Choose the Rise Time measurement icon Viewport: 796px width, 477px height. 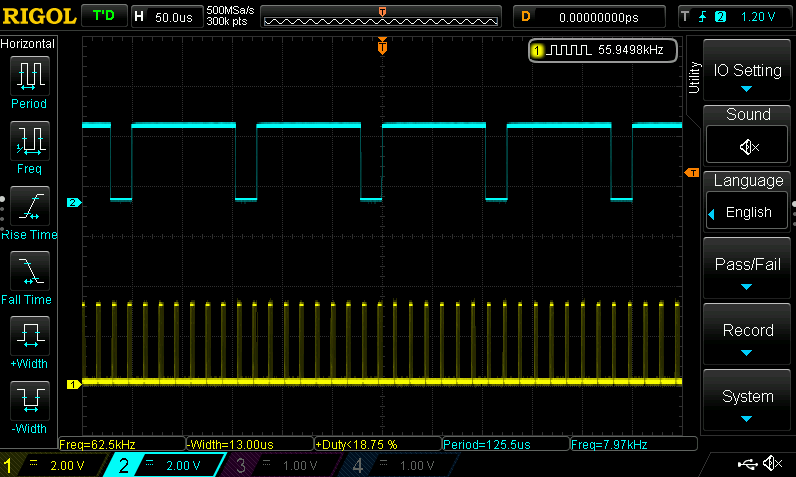[x=29, y=208]
